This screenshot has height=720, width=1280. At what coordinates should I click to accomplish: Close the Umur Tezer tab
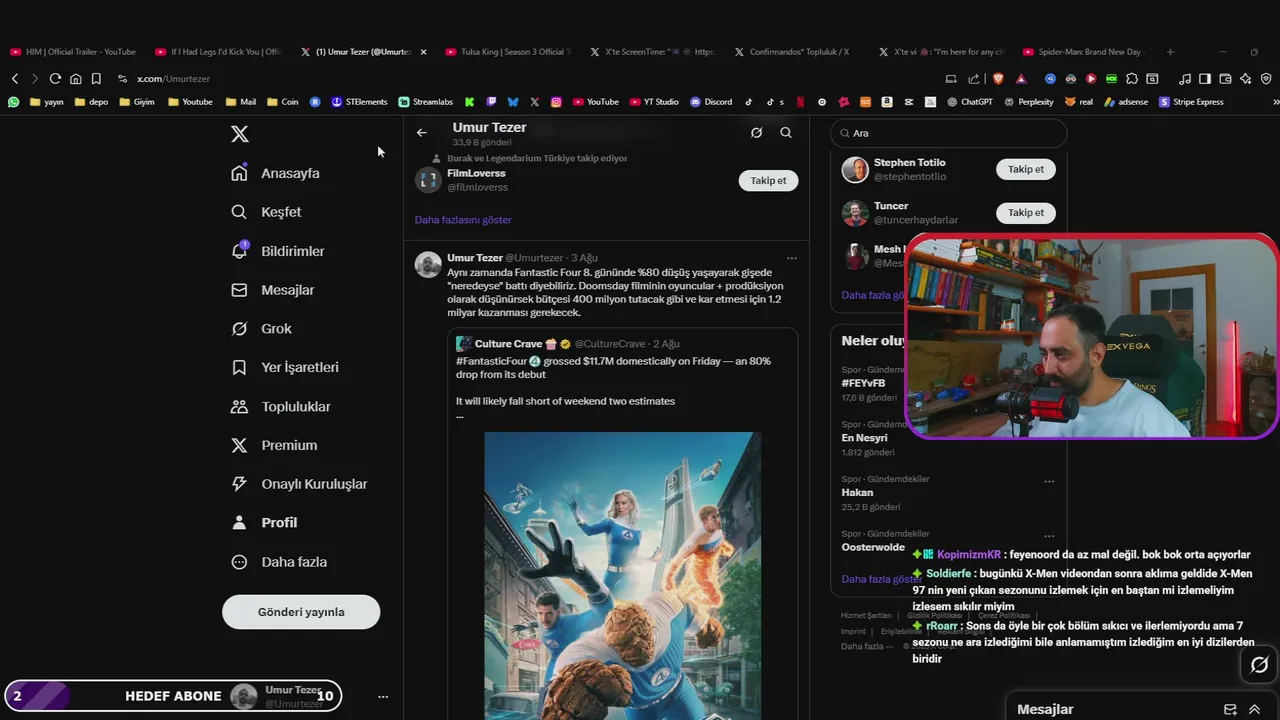click(423, 52)
